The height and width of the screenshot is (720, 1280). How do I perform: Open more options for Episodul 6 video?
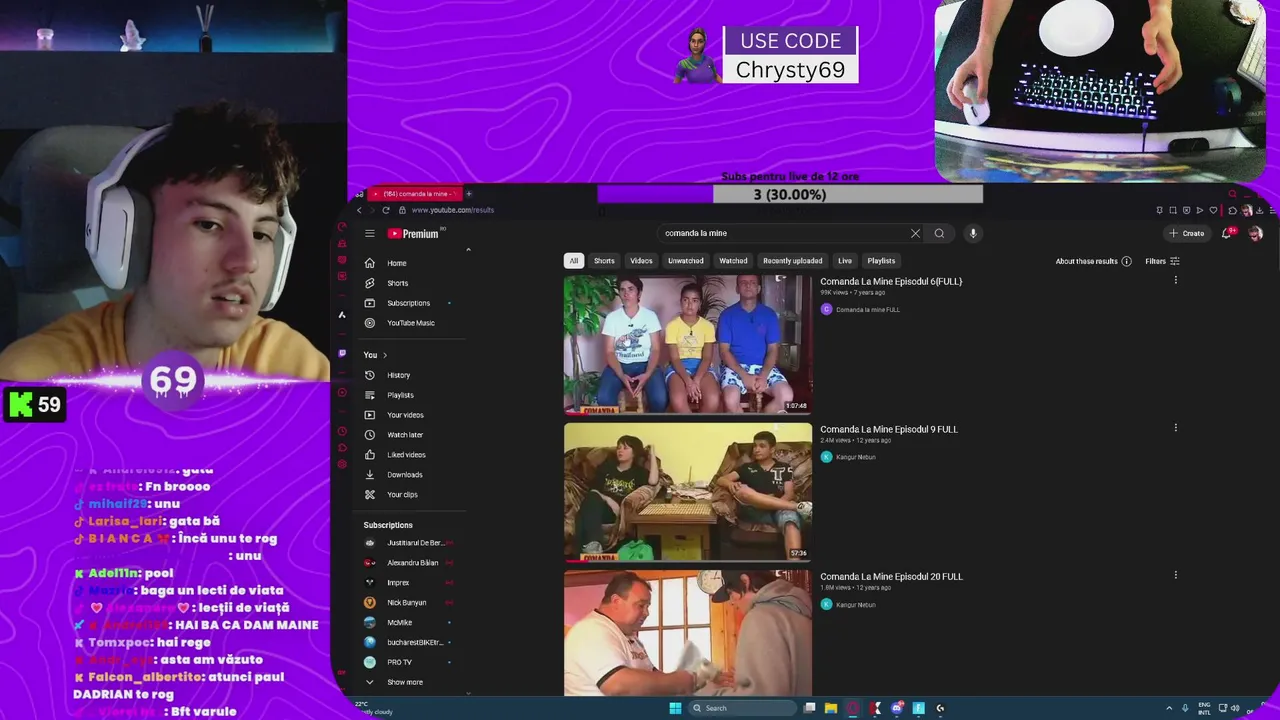[1175, 280]
